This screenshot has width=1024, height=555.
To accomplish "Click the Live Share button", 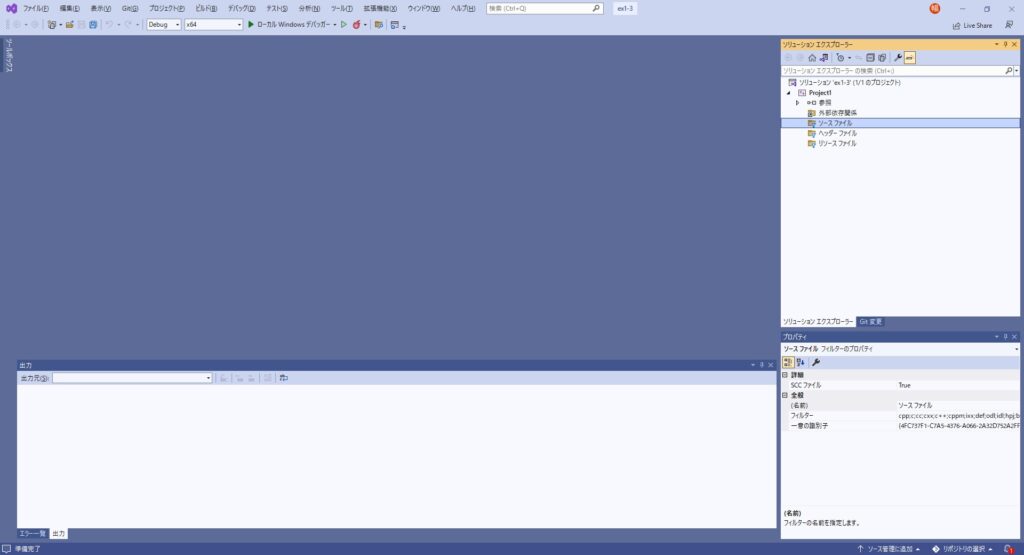I will click(x=971, y=25).
